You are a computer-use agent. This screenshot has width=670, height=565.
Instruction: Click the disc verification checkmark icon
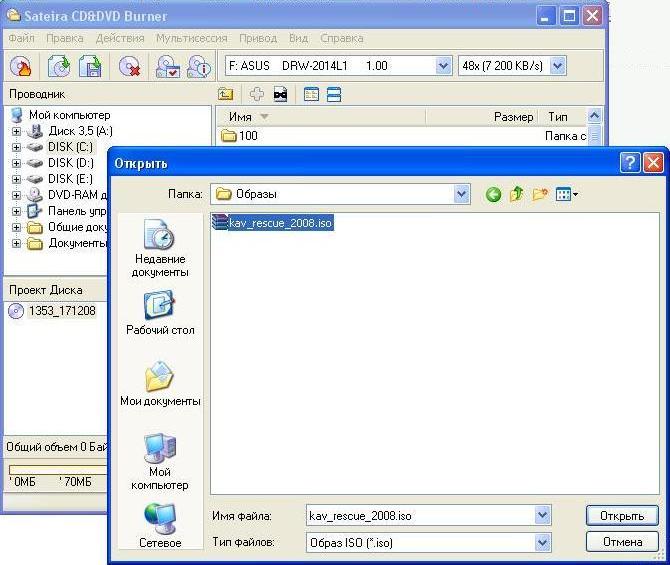click(167, 66)
